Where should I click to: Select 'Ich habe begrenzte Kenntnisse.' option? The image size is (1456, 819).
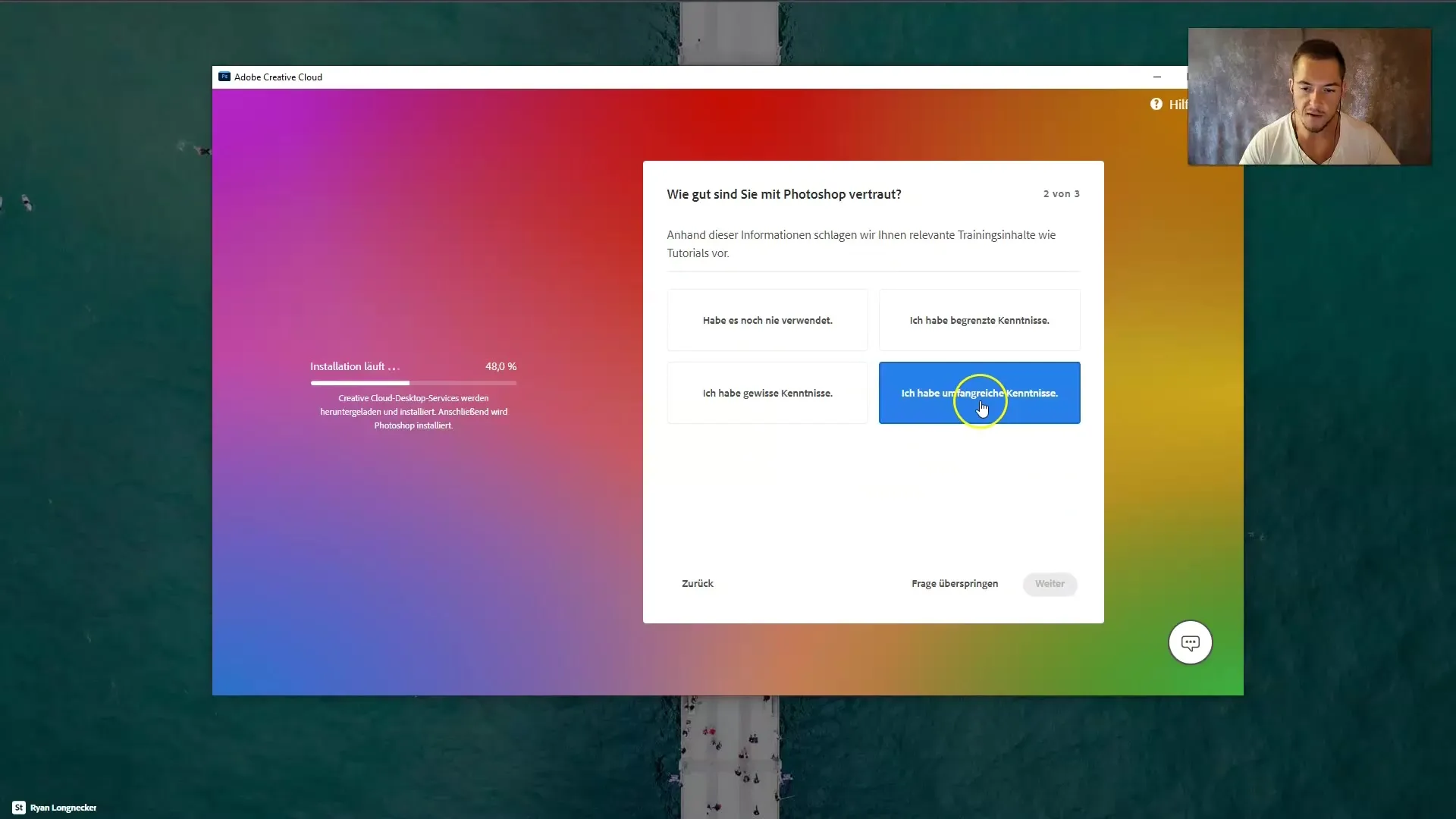tap(979, 320)
